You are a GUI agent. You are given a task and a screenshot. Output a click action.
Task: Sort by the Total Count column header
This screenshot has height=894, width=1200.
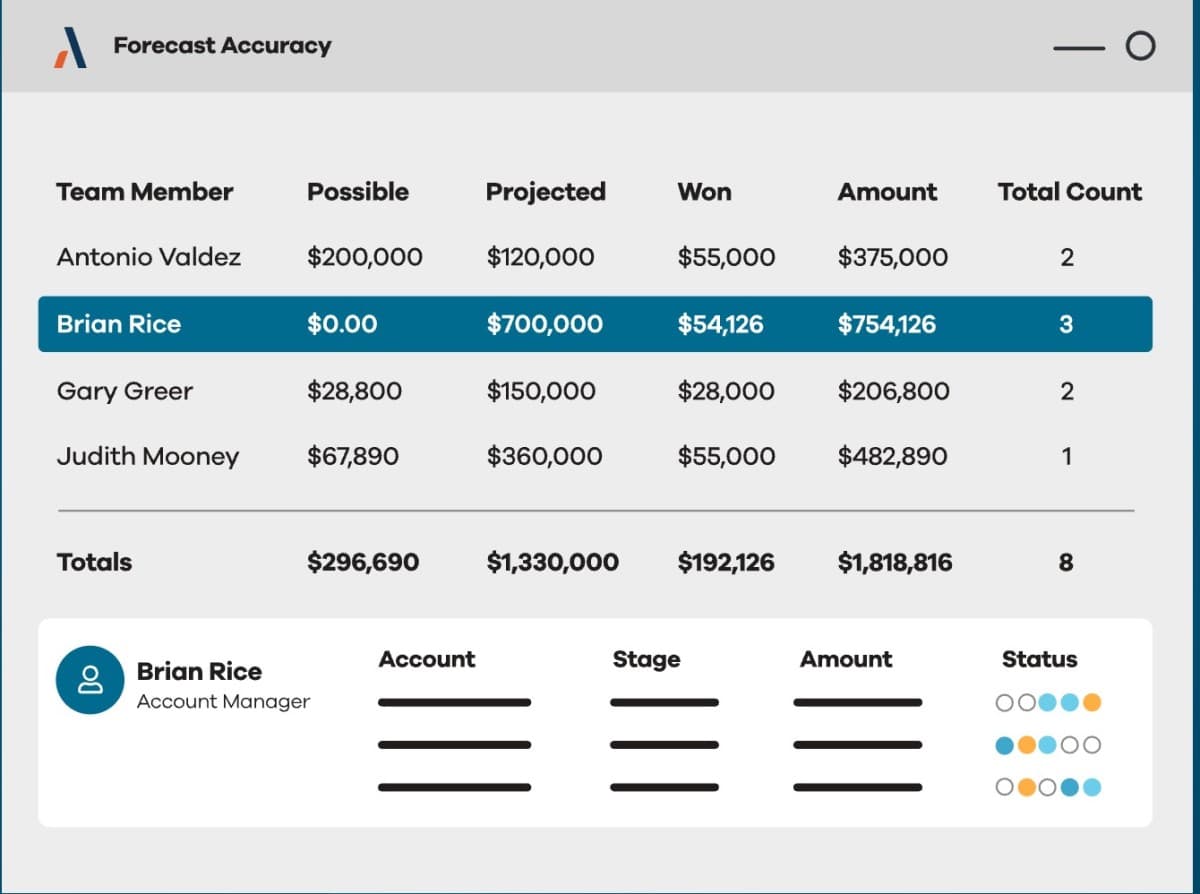(1069, 192)
